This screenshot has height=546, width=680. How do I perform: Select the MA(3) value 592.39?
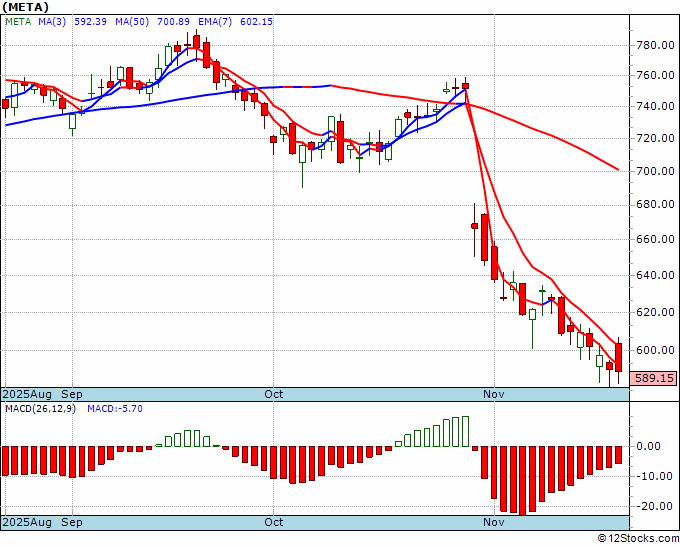(x=91, y=21)
